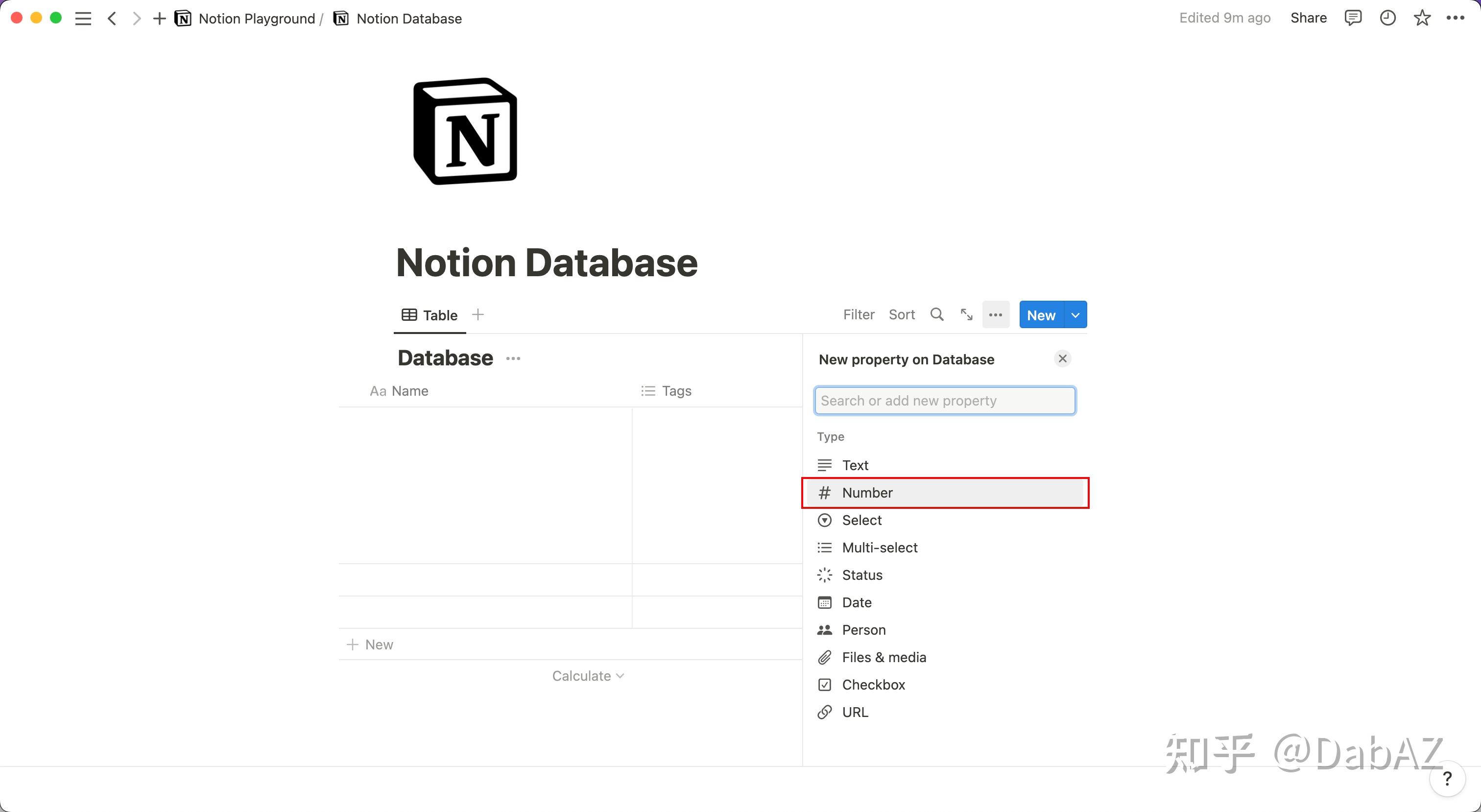Choose the Text property type
The height and width of the screenshot is (812, 1481).
[x=855, y=465]
